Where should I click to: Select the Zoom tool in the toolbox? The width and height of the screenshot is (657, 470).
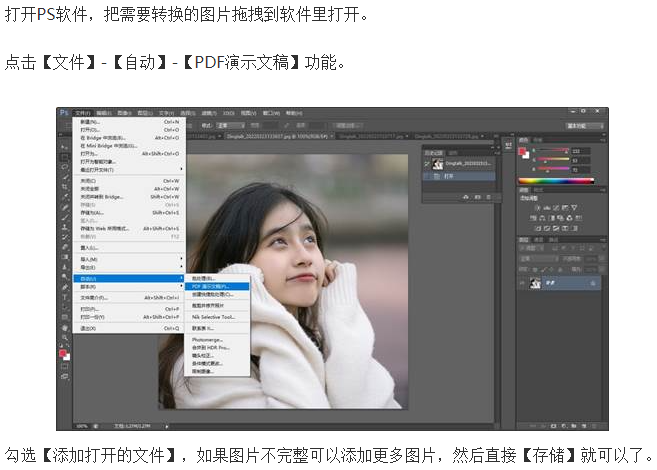[x=64, y=339]
